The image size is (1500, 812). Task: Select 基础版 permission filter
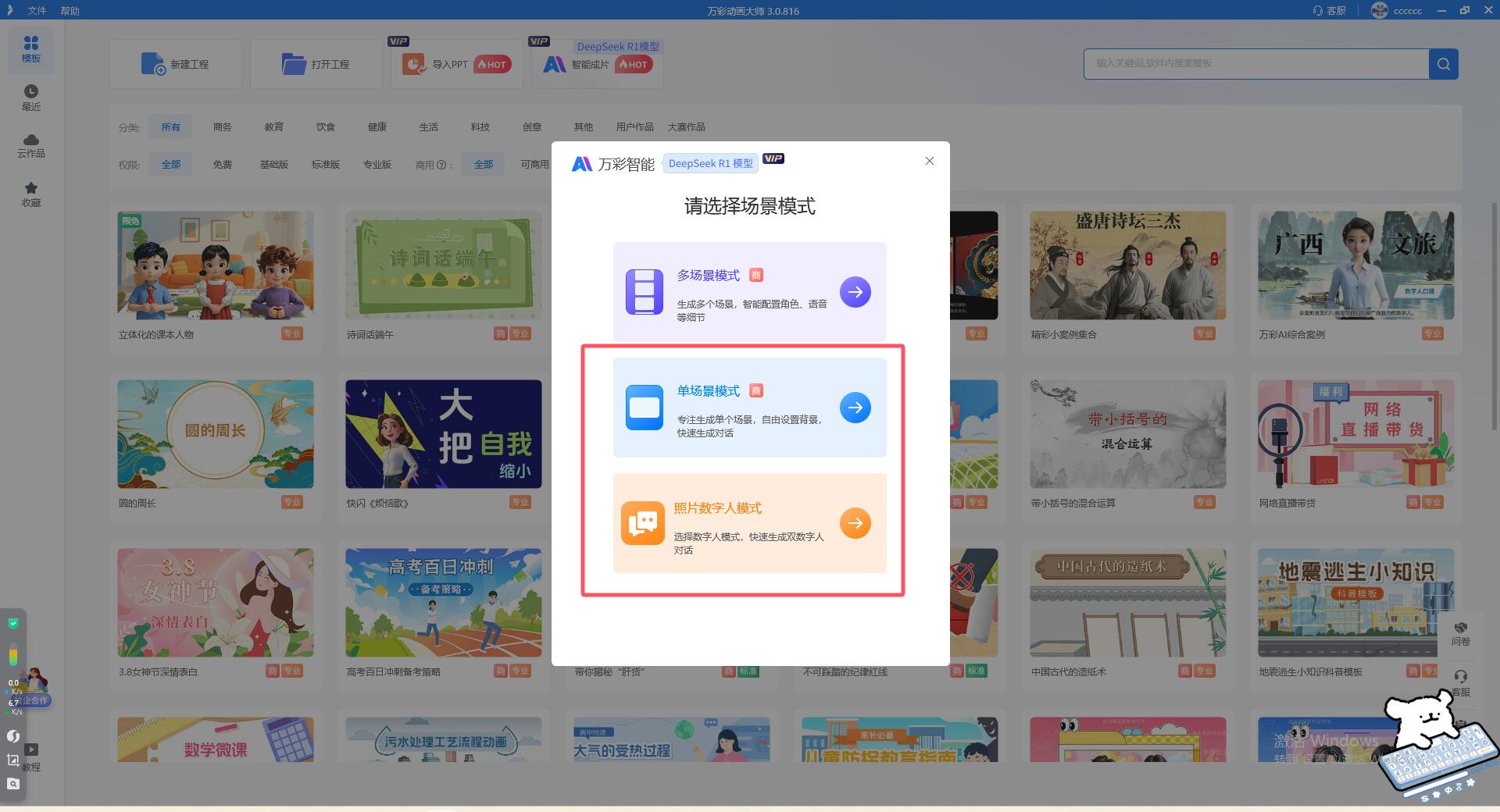coord(274,165)
